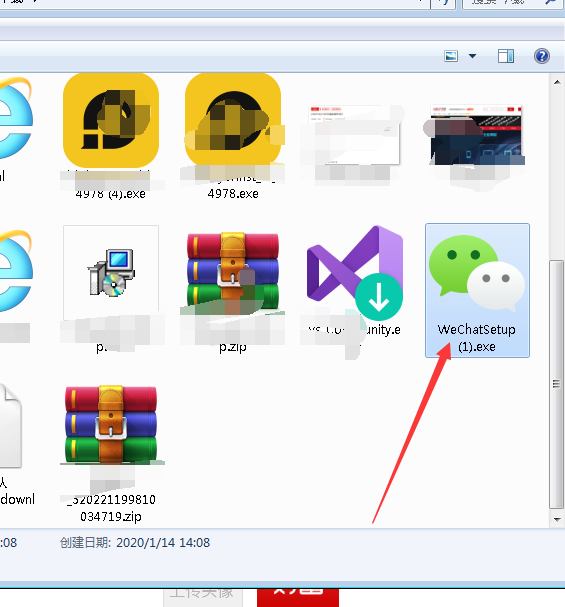Viewport: 565px width, 607px height.
Task: Select the yellow icon file 4978 (4).exe
Action: [111, 120]
